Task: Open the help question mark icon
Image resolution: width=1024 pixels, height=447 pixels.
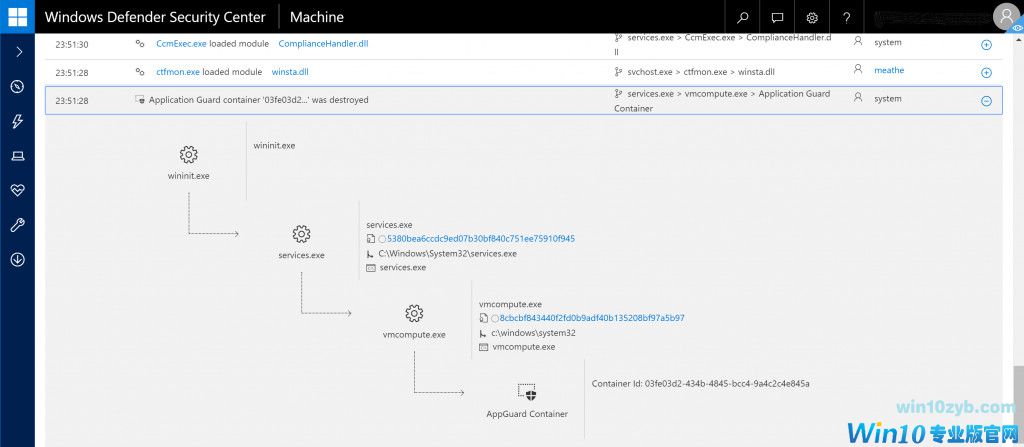Action: coord(846,17)
